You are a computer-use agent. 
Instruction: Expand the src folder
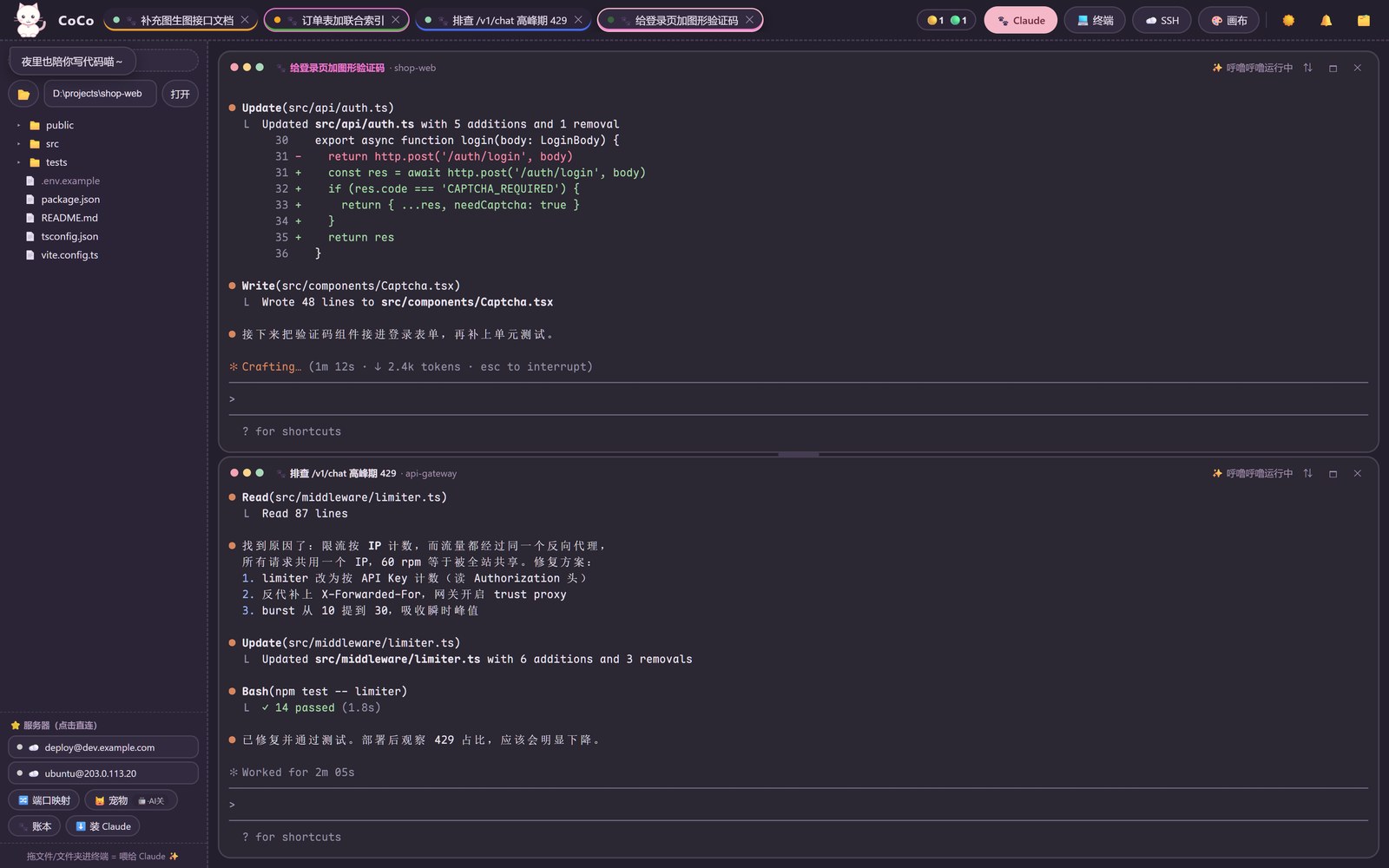click(43, 144)
